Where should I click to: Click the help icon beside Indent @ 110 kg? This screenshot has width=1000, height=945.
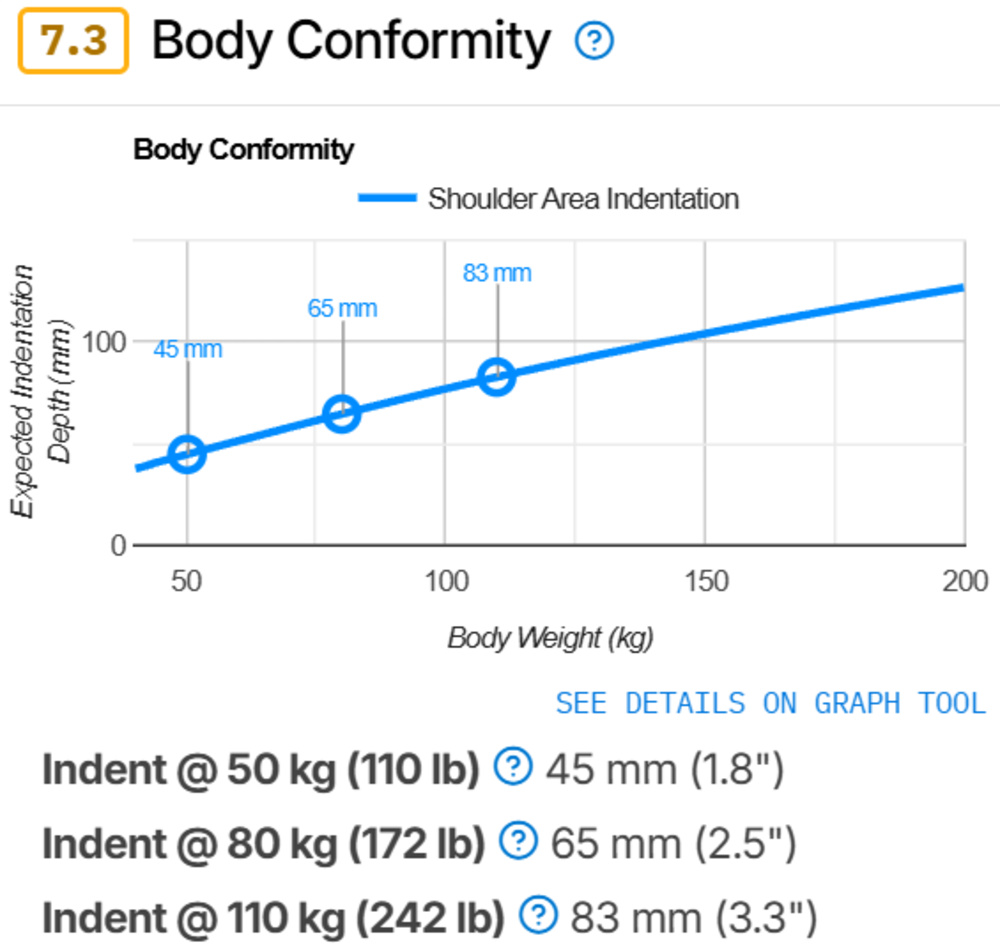tap(538, 917)
